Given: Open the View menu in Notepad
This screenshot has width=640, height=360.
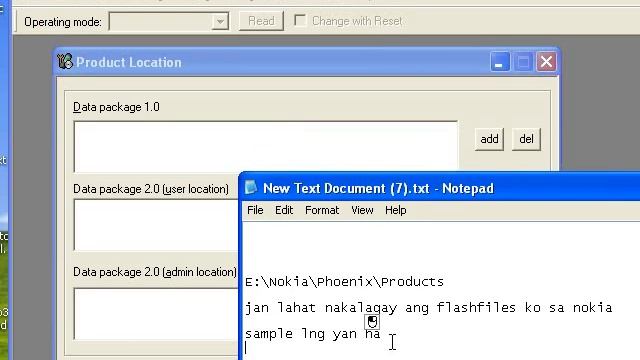Looking at the screenshot, I should coord(362,210).
